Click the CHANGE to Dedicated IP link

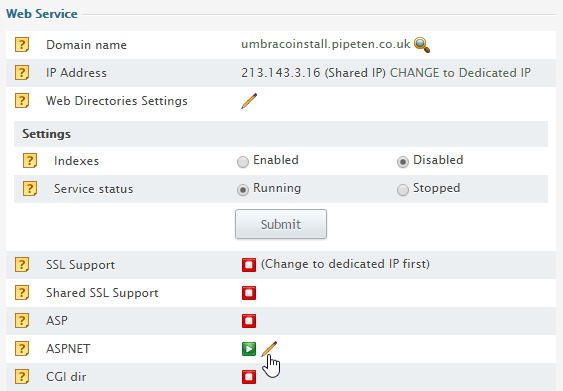coord(460,73)
